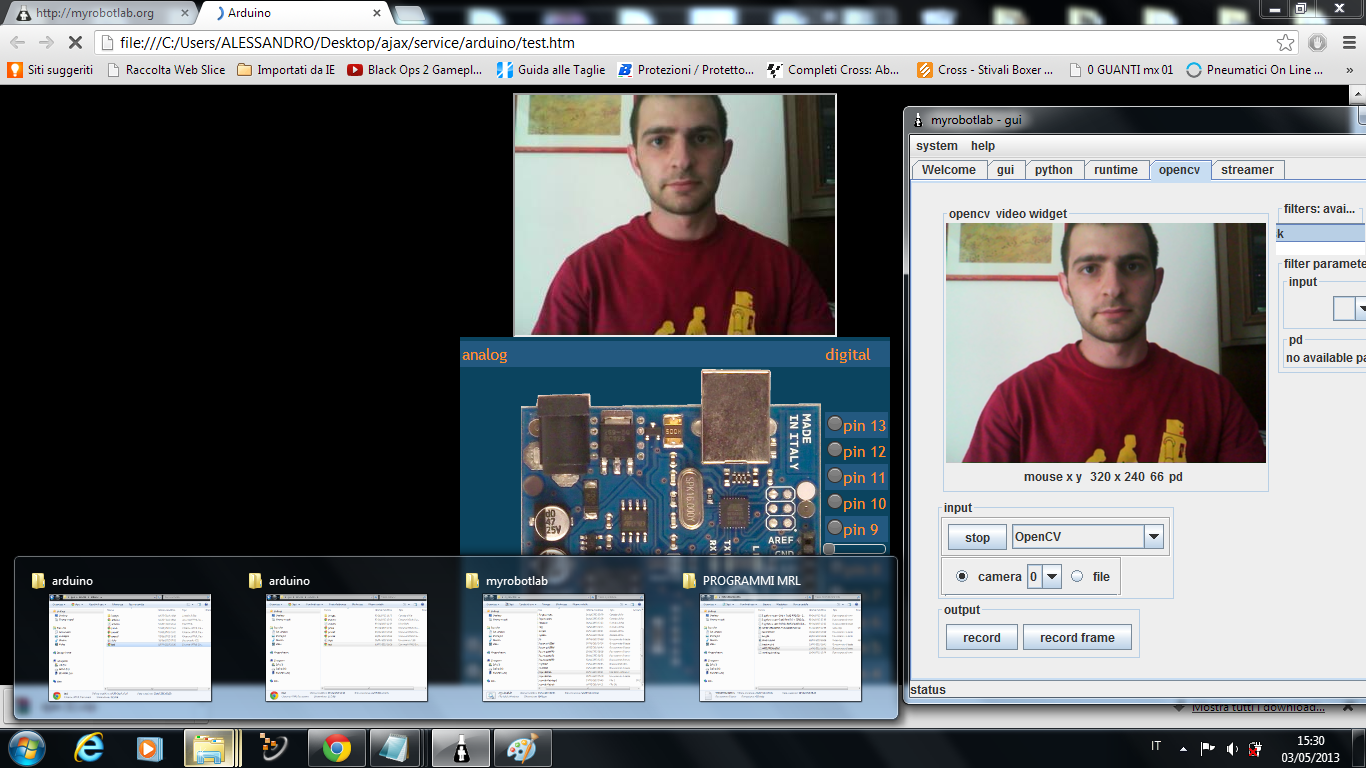Open the Siti suggeriti bookmark
Viewport: 1366px width, 768px height.
click(x=51, y=70)
